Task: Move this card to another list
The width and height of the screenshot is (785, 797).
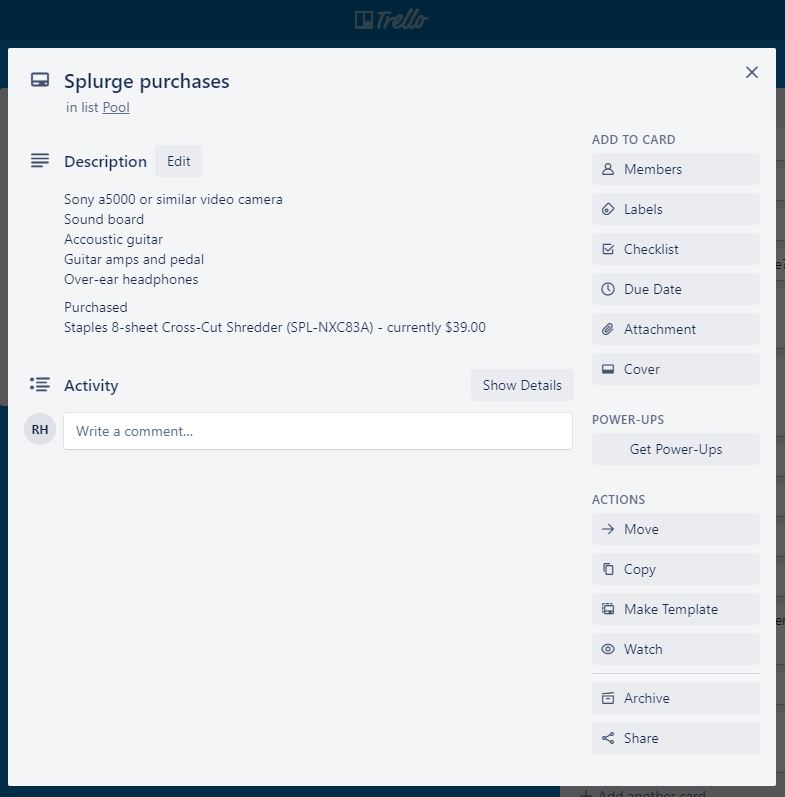Action: tap(675, 529)
